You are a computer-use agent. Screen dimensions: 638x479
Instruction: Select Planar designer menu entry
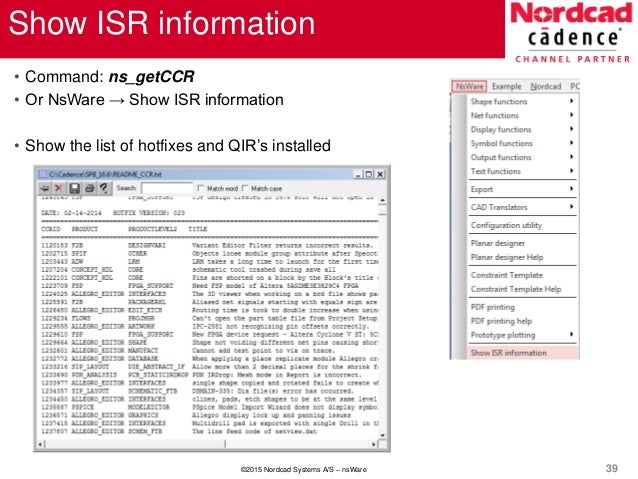coord(523,243)
